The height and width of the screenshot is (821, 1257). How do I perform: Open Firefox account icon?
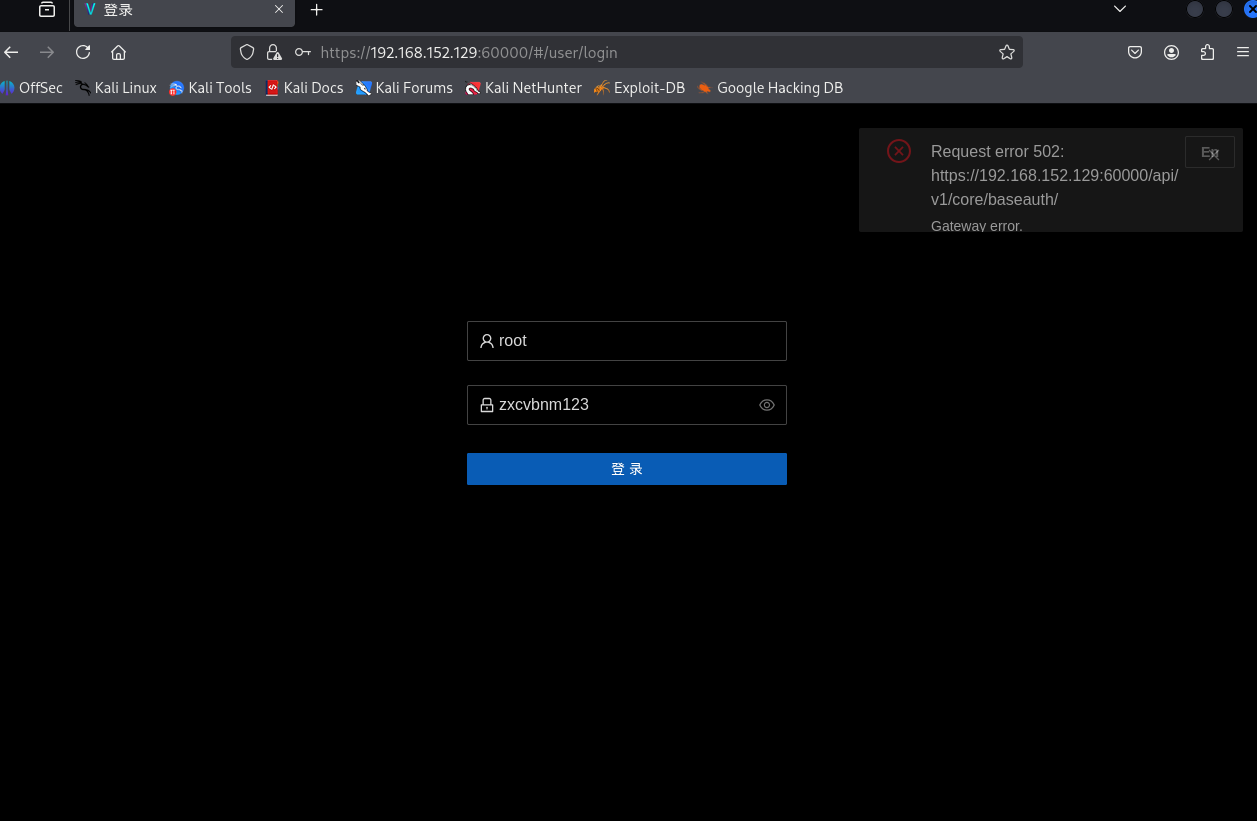coord(1171,52)
